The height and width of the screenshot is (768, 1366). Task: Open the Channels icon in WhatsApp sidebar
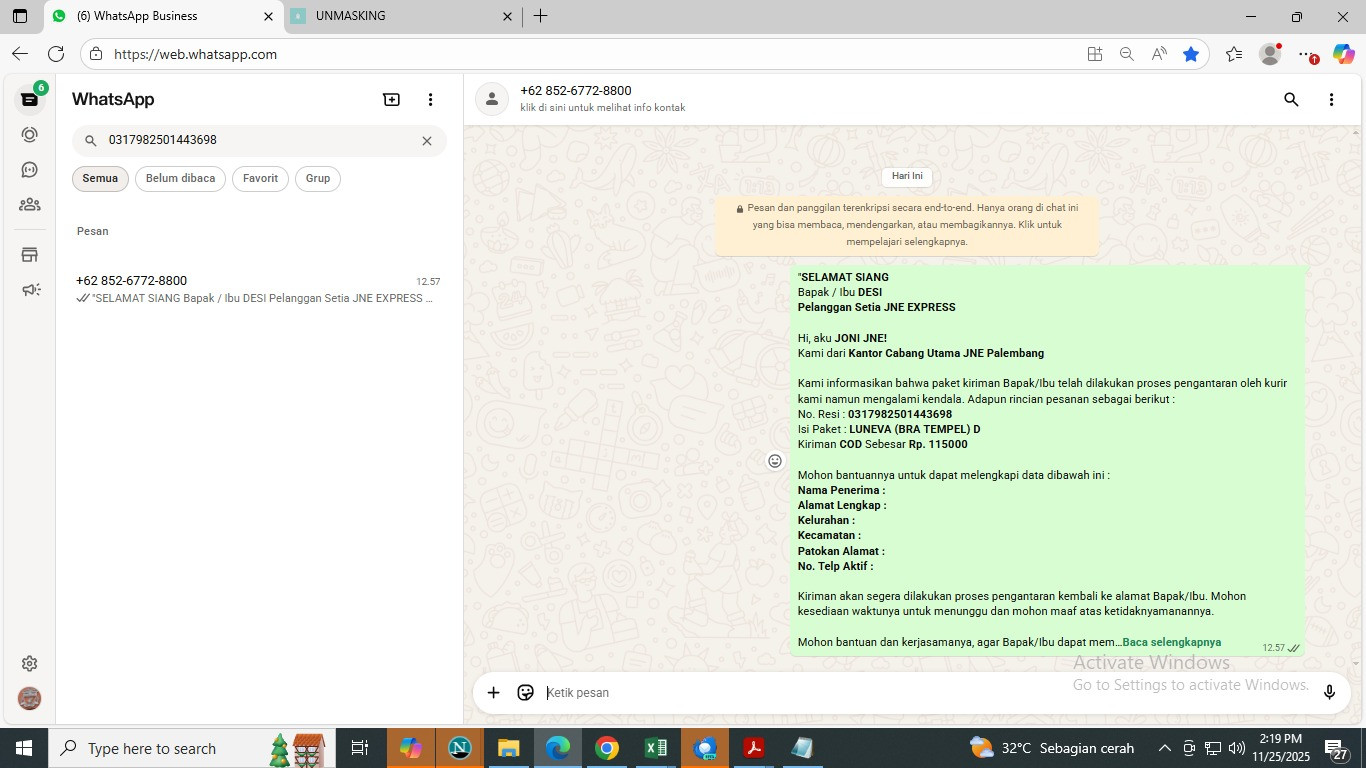click(x=30, y=170)
